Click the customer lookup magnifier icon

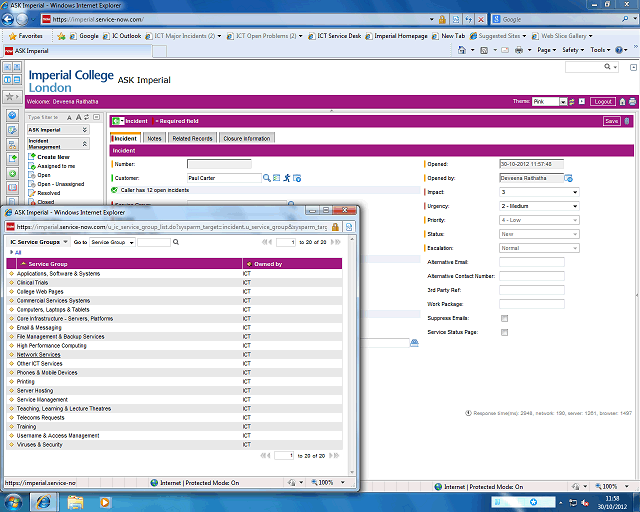pyautogui.click(x=267, y=177)
